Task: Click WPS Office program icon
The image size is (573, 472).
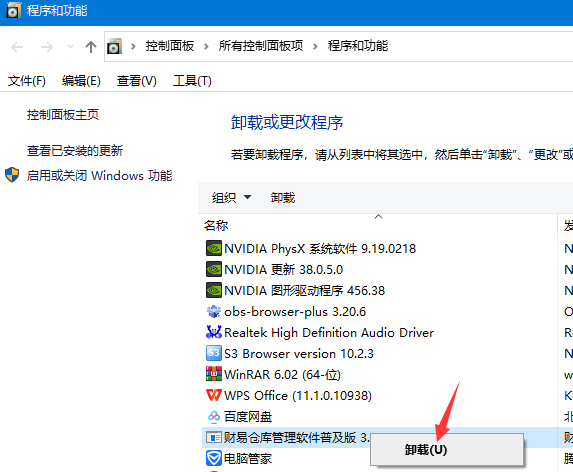Action: [x=214, y=396]
